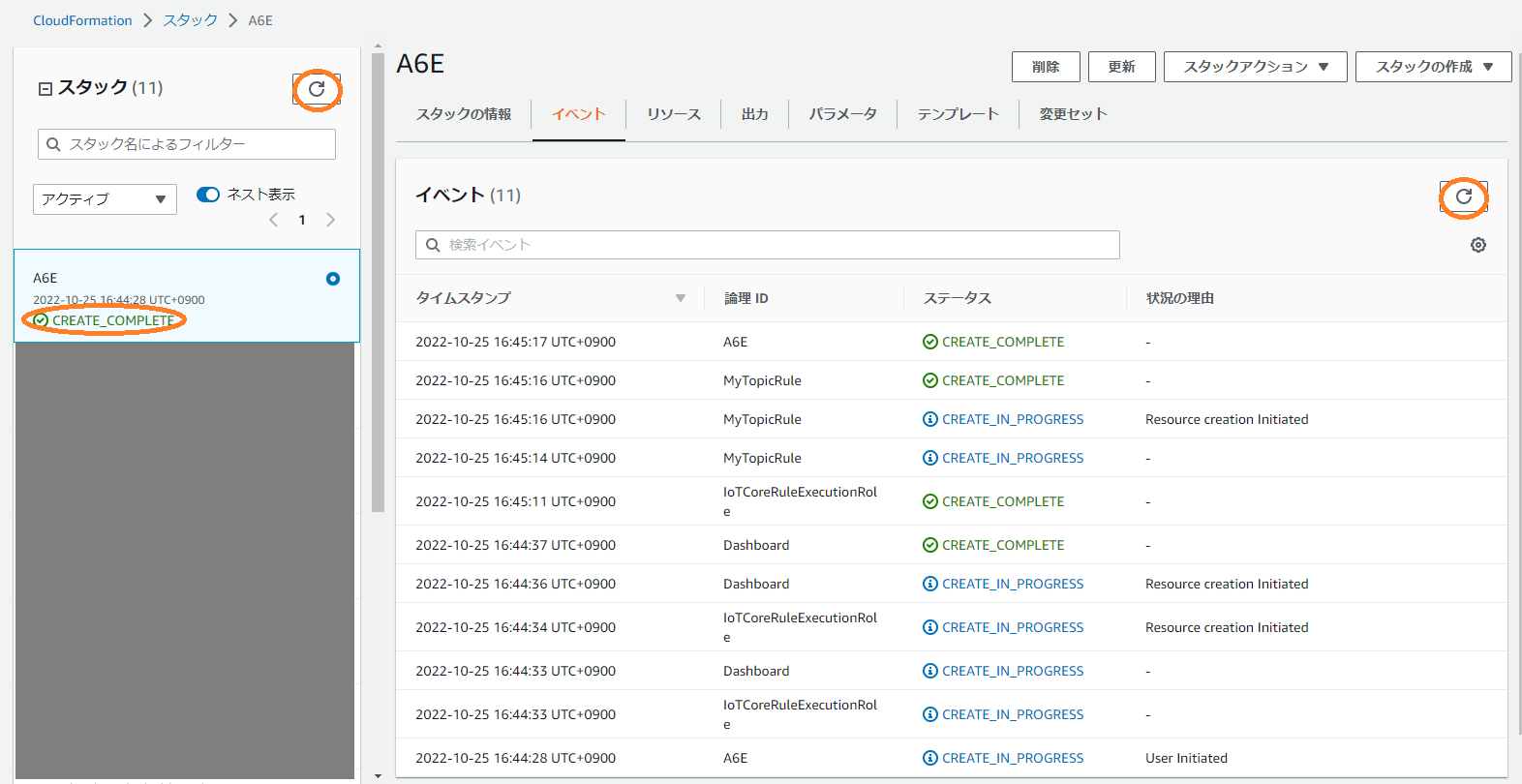Go to next page of stacks
Viewport: 1522px width, 784px height.
(x=331, y=220)
